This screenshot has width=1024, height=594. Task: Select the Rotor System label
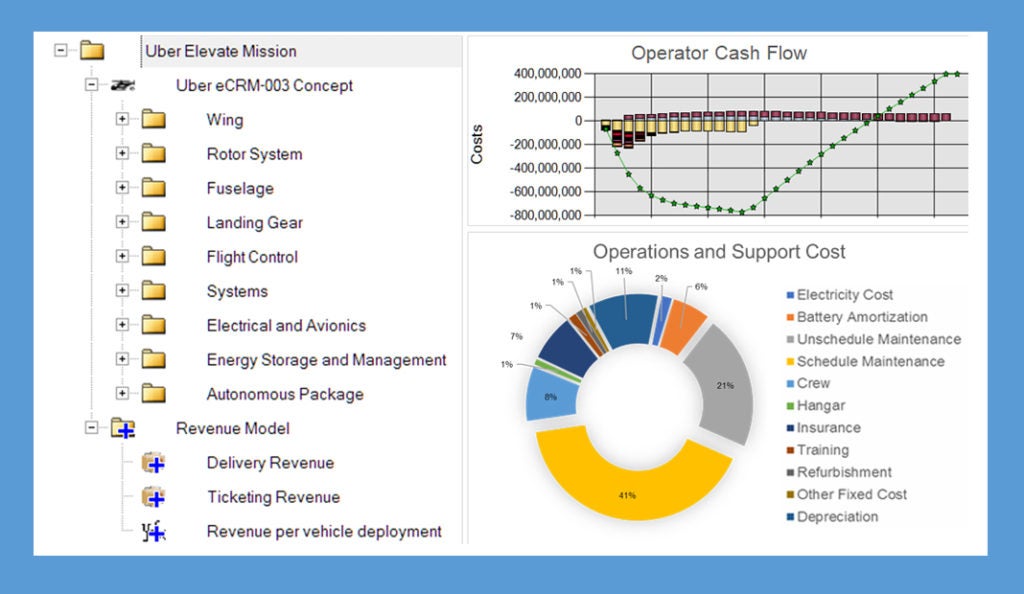255,154
